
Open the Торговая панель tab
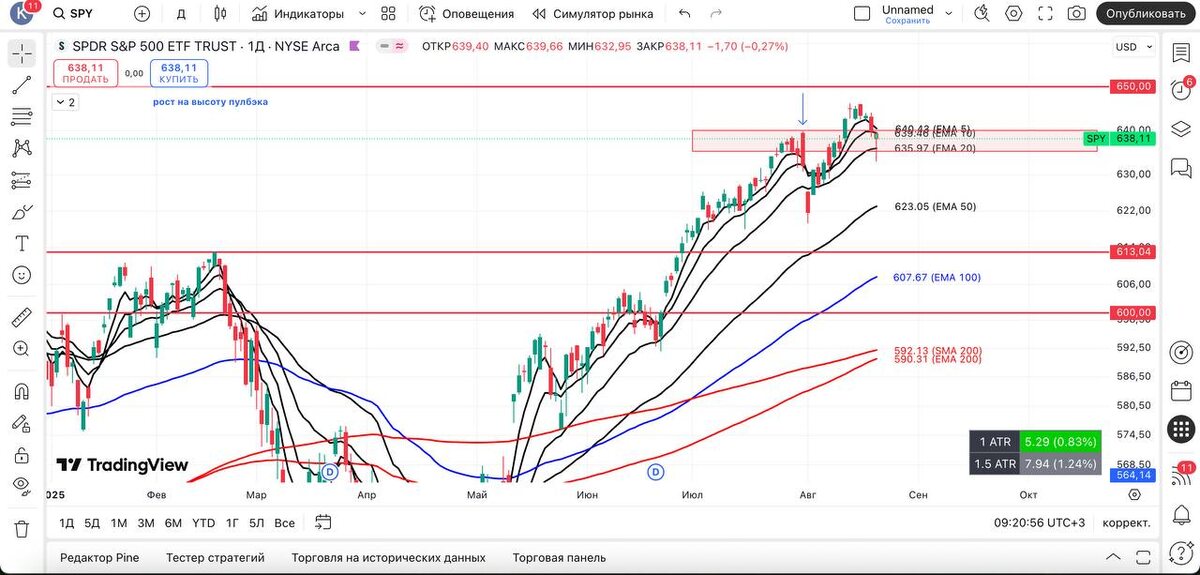coord(559,558)
